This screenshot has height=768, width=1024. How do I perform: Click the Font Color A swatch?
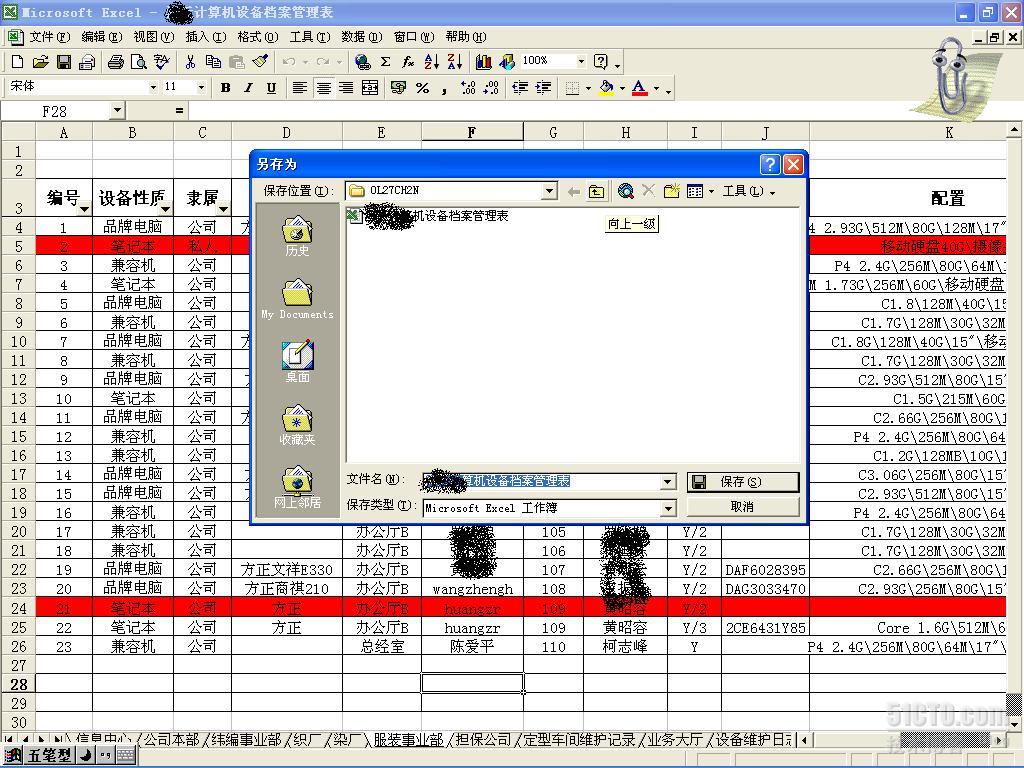(640, 88)
